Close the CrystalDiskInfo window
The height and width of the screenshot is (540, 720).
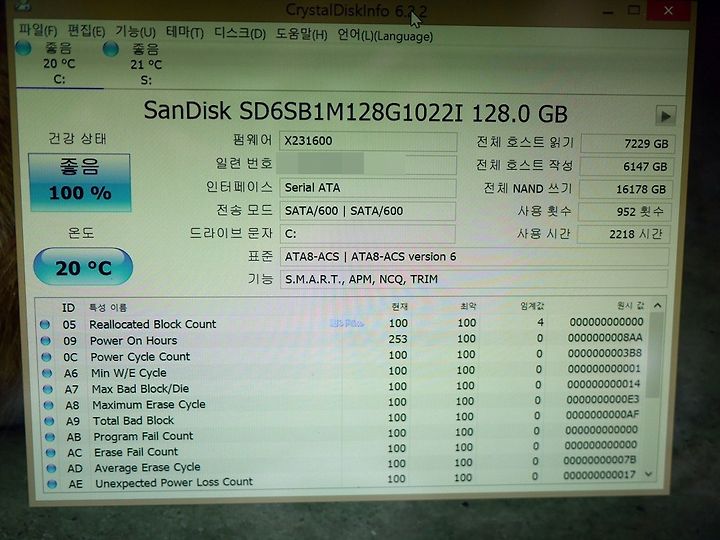click(x=669, y=11)
